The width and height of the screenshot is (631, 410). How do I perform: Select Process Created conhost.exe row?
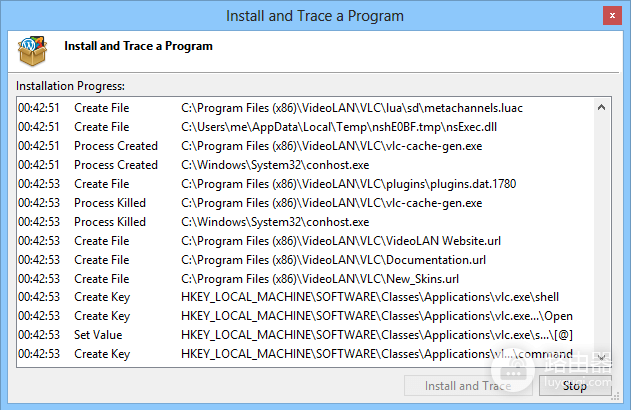coord(305,165)
